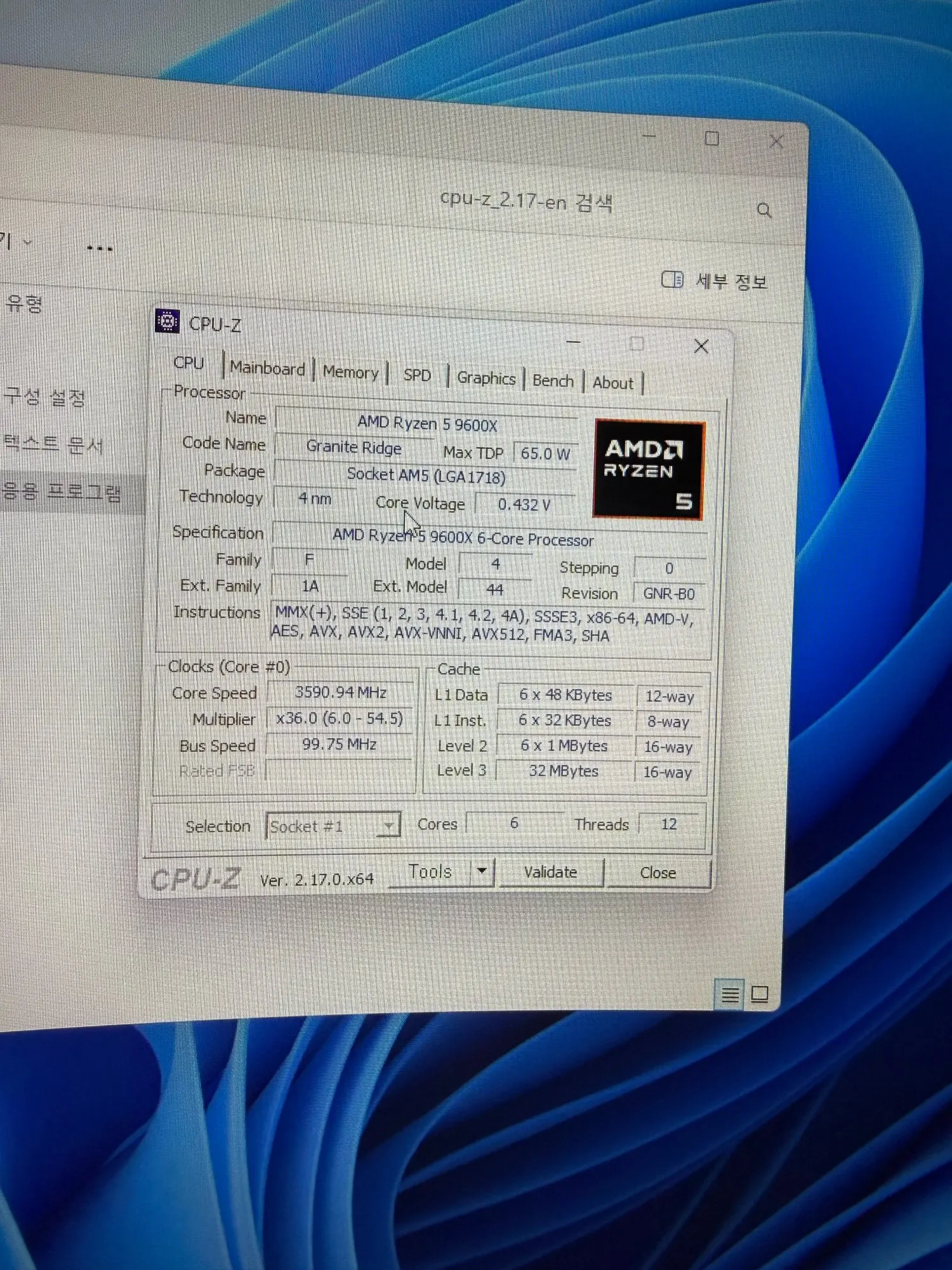This screenshot has height=1270, width=952.
Task: Click the Cores count value 6
Action: point(514,823)
